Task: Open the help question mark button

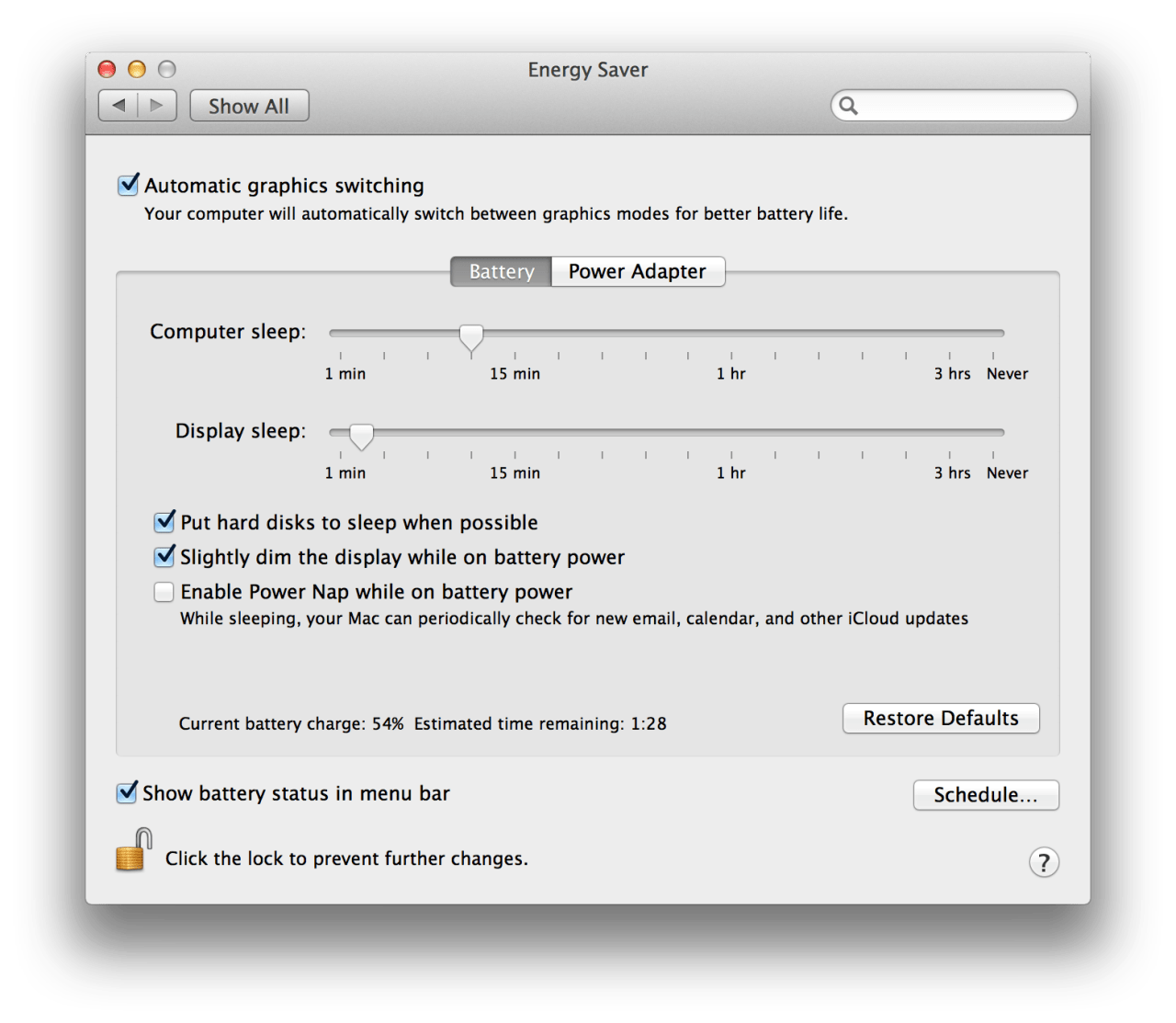Action: (1044, 862)
